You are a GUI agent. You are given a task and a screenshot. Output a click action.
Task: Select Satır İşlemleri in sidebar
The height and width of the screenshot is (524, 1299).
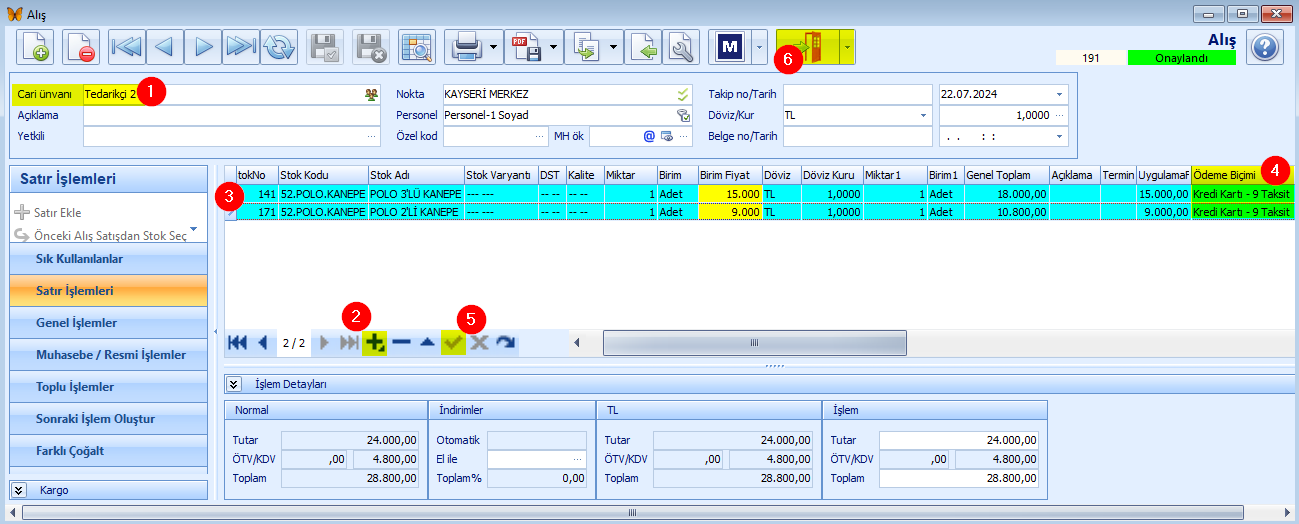click(108, 291)
